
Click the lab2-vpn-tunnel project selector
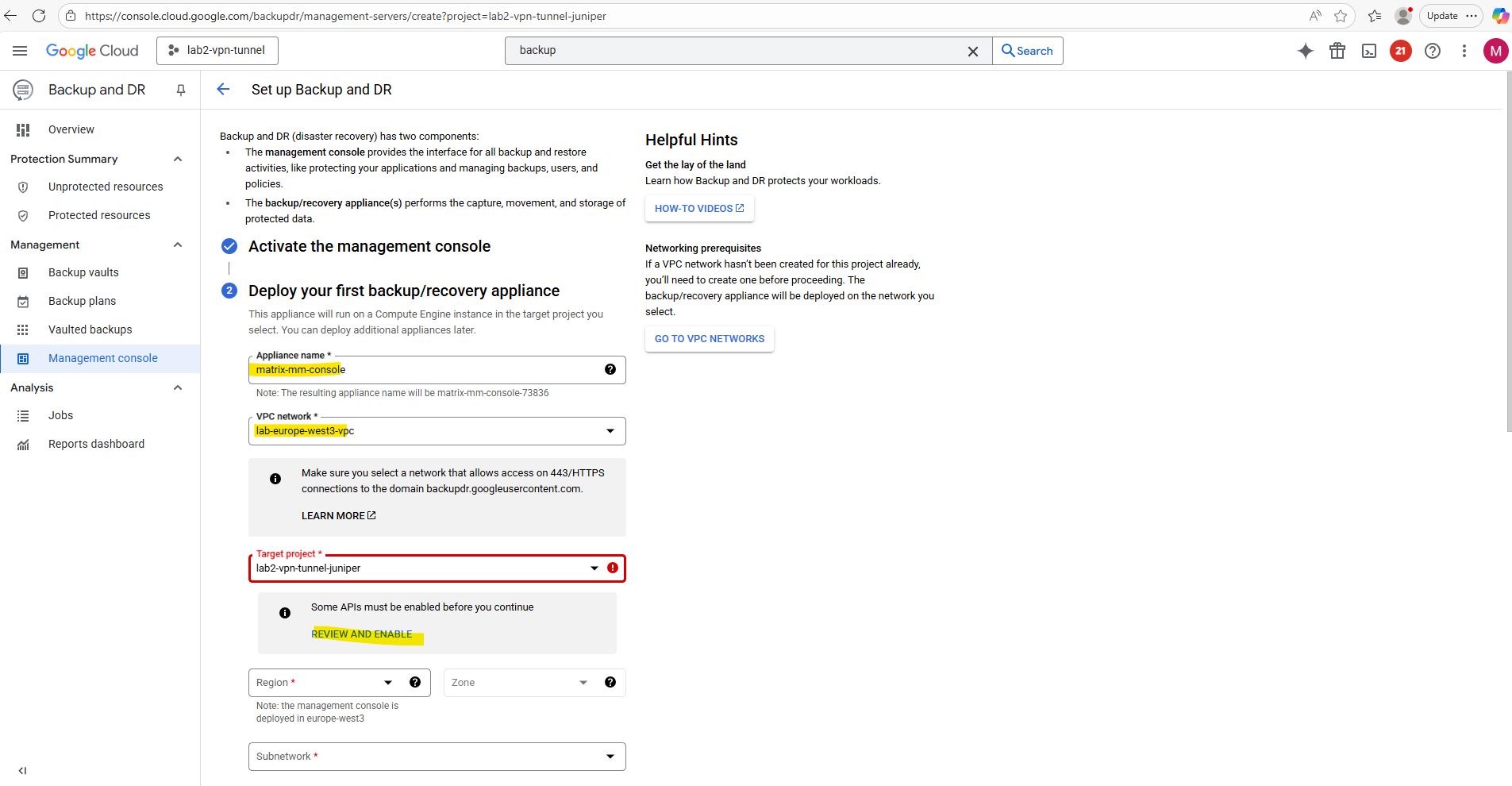[217, 51]
